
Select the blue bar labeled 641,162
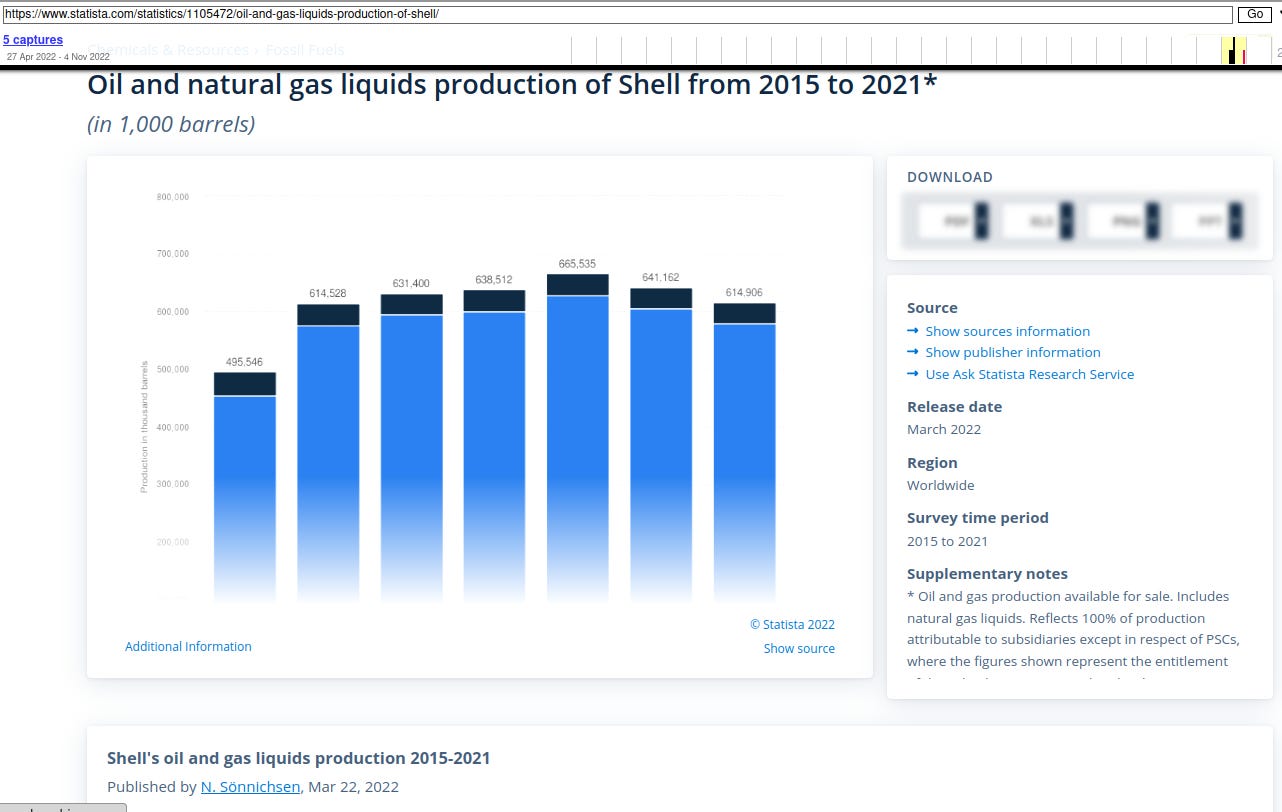tap(661, 455)
